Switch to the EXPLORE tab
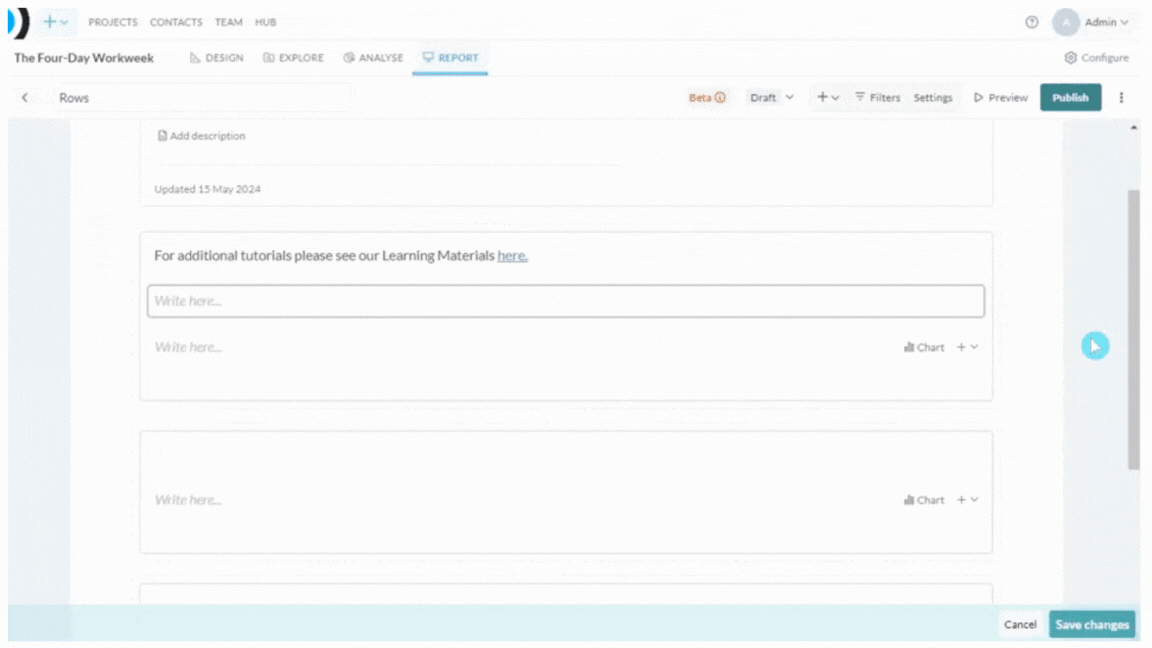This screenshot has height=648, width=1152. point(293,57)
